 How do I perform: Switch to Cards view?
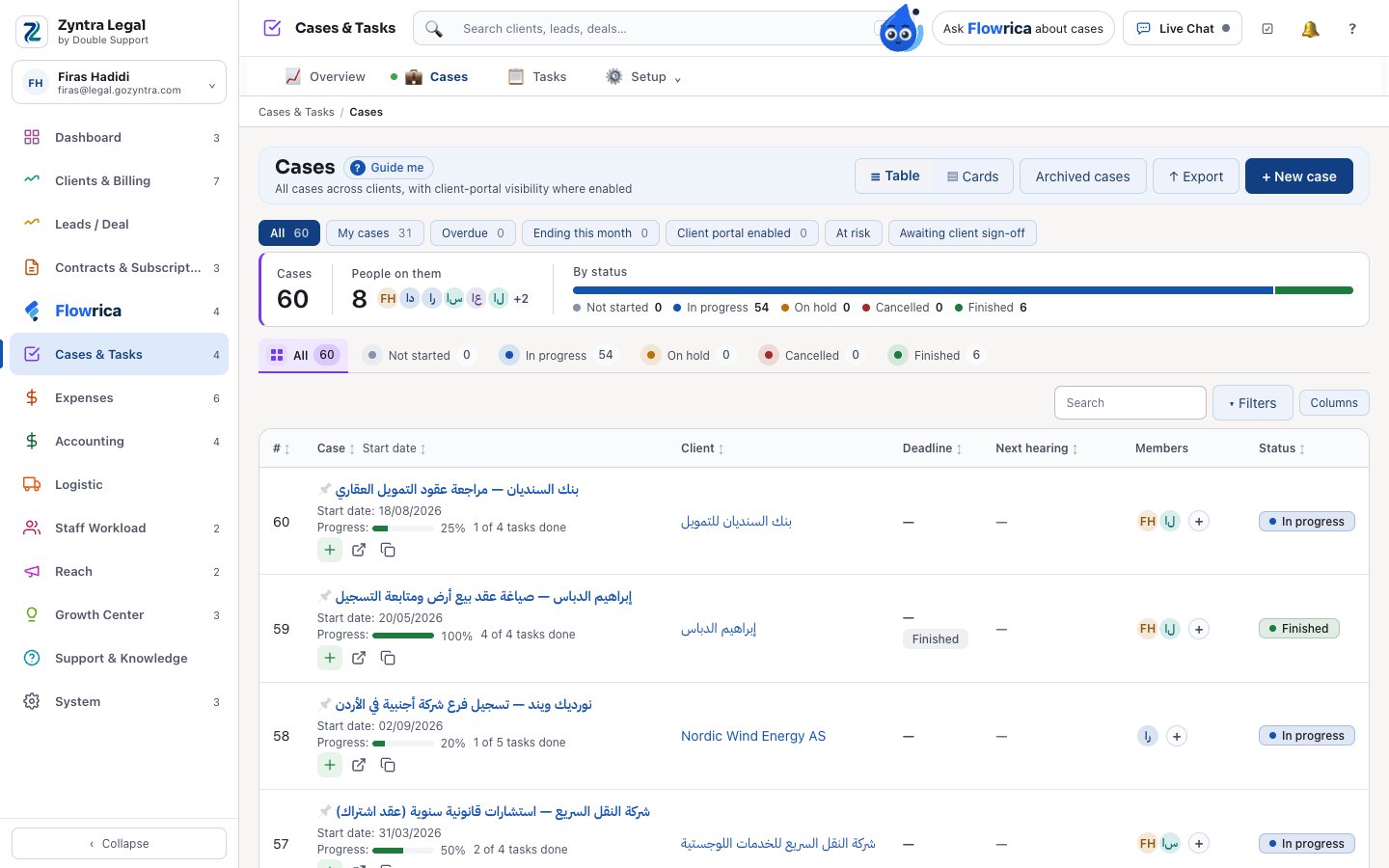point(972,176)
